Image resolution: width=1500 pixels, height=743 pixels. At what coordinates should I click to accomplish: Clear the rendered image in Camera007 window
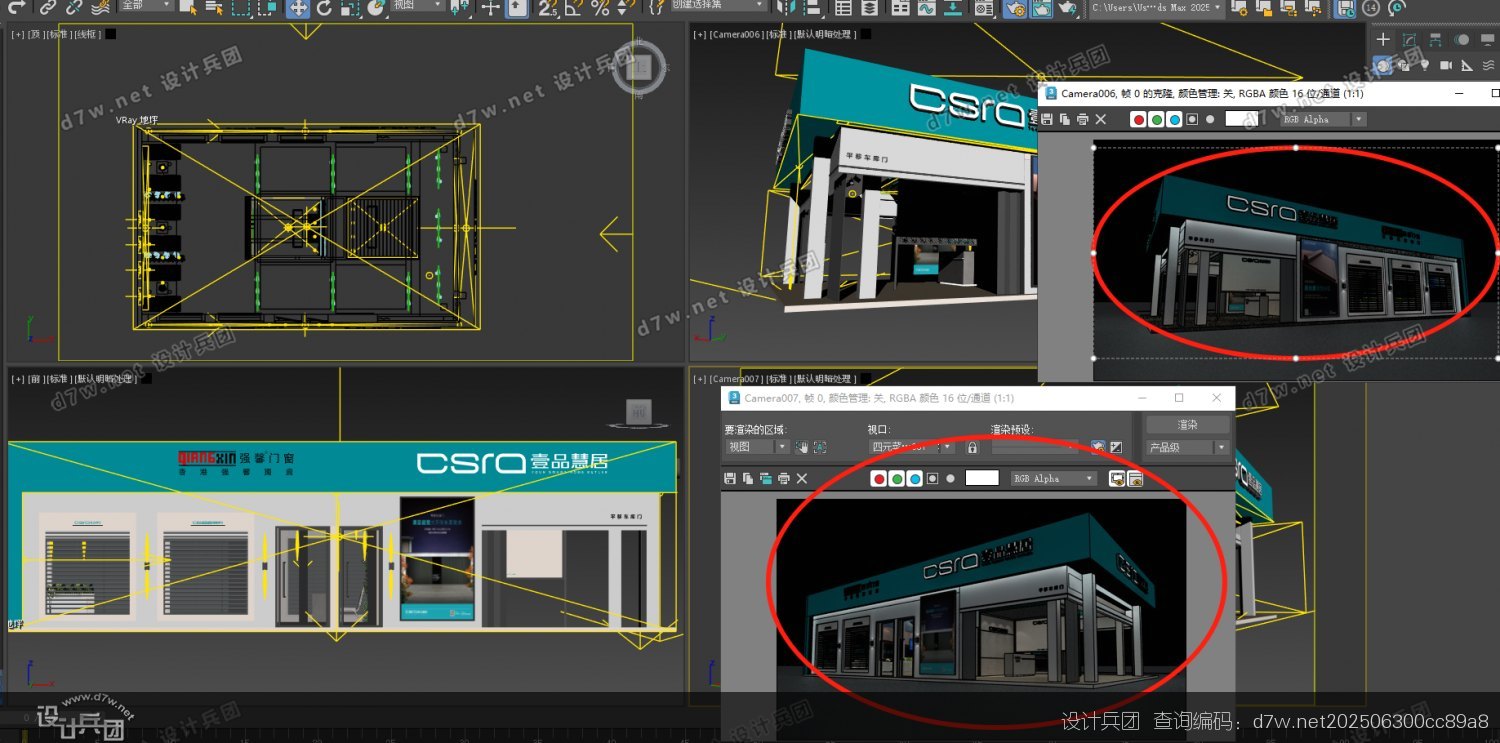click(x=802, y=479)
